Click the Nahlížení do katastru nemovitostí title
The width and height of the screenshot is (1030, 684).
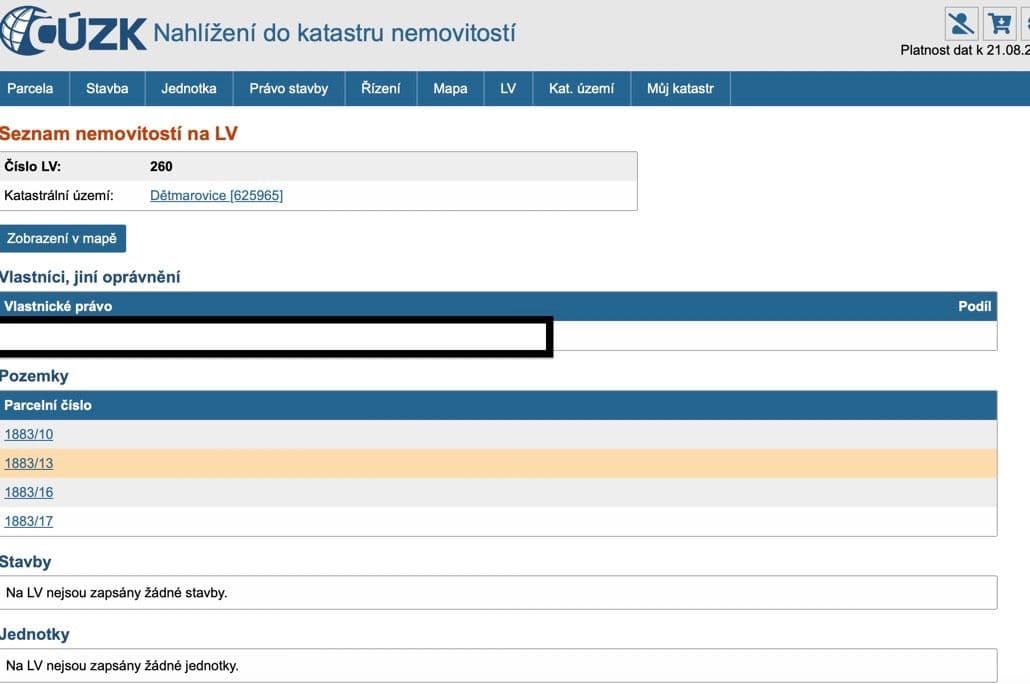[334, 33]
